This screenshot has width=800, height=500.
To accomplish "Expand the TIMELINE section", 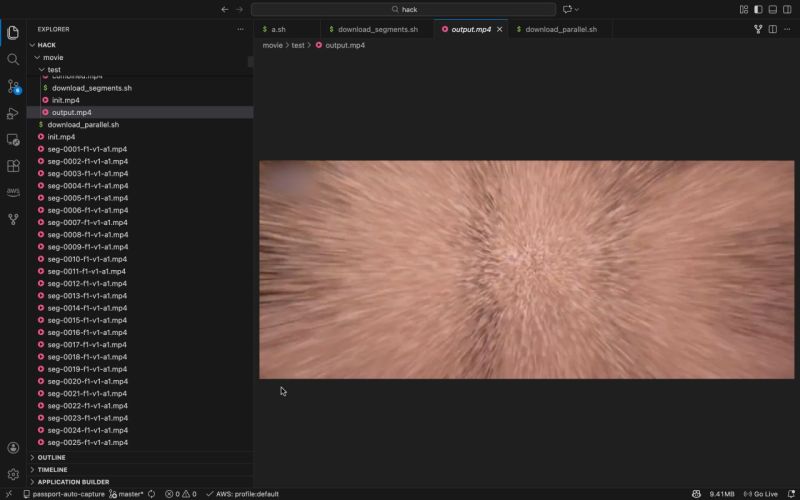I will (140, 469).
